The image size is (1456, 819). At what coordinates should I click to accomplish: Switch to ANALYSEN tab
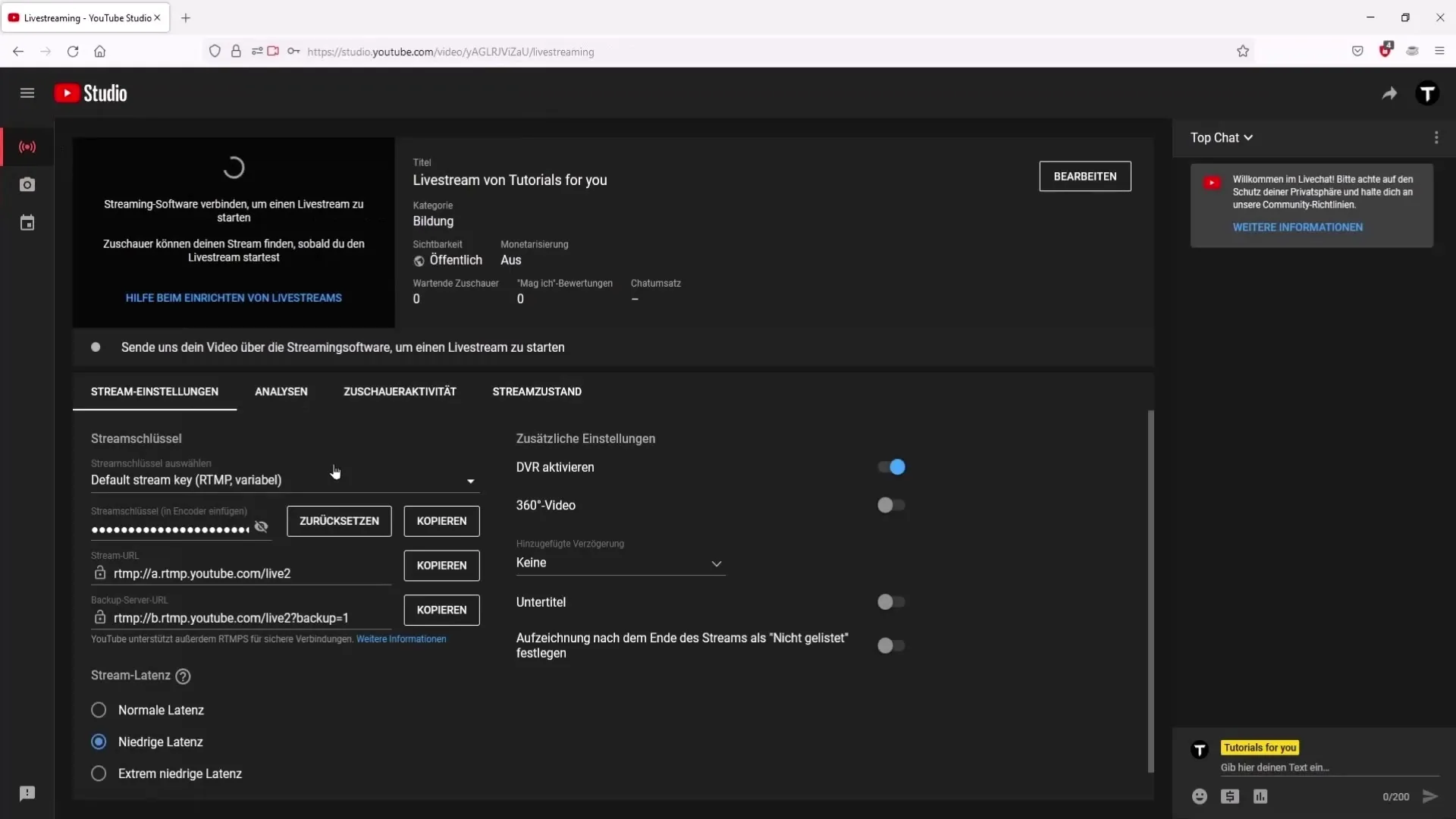pos(281,391)
